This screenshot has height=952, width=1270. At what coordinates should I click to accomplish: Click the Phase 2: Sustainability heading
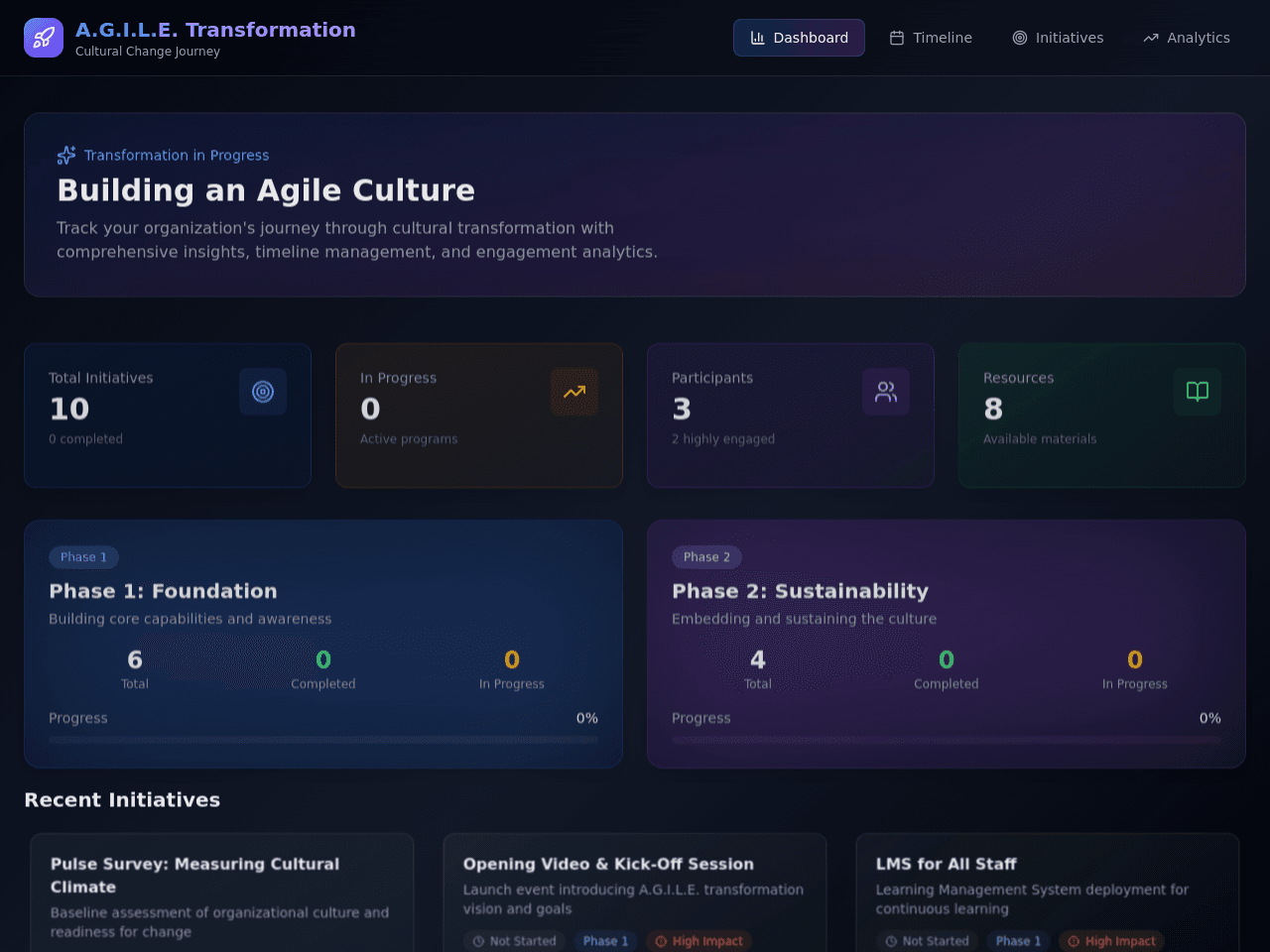(800, 591)
